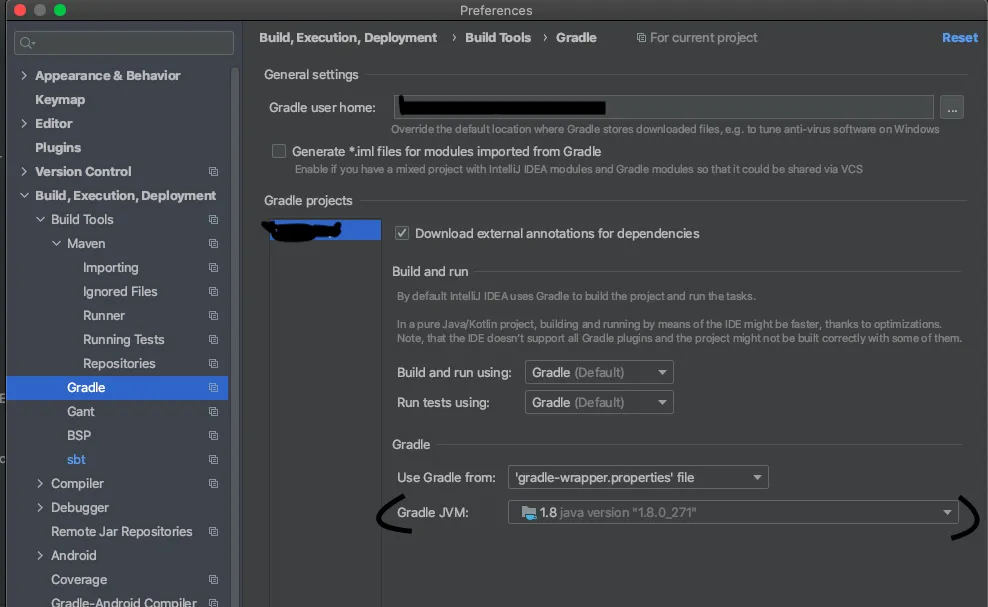This screenshot has width=988, height=607.
Task: Open the 'Run tests using' dropdown
Action: click(x=599, y=402)
